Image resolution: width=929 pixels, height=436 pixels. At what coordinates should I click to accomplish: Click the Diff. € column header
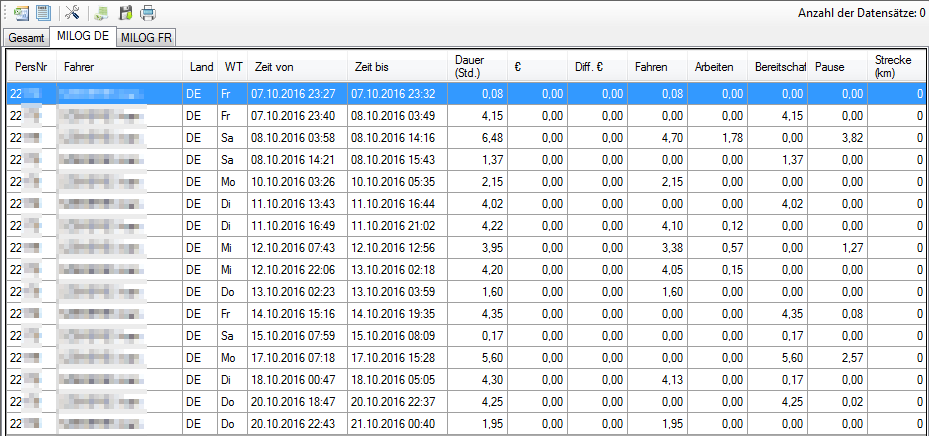point(597,67)
